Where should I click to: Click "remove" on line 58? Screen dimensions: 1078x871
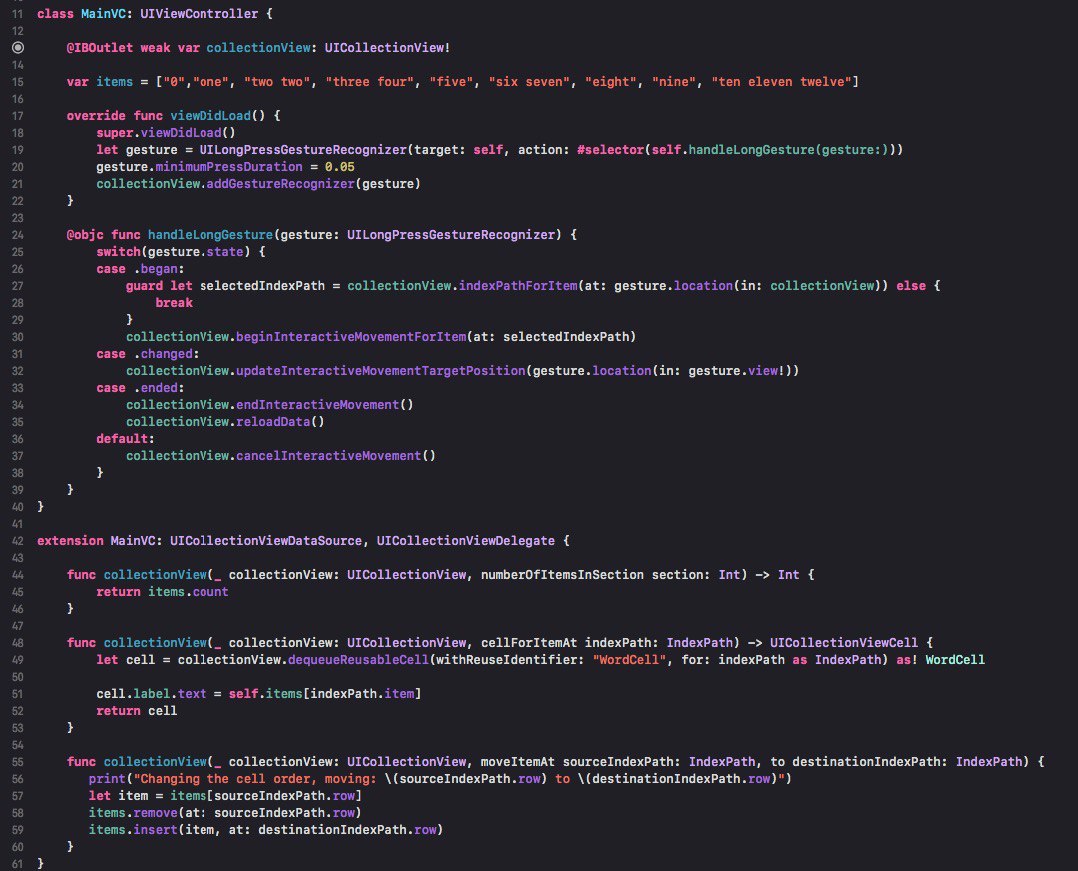pyautogui.click(x=155, y=813)
